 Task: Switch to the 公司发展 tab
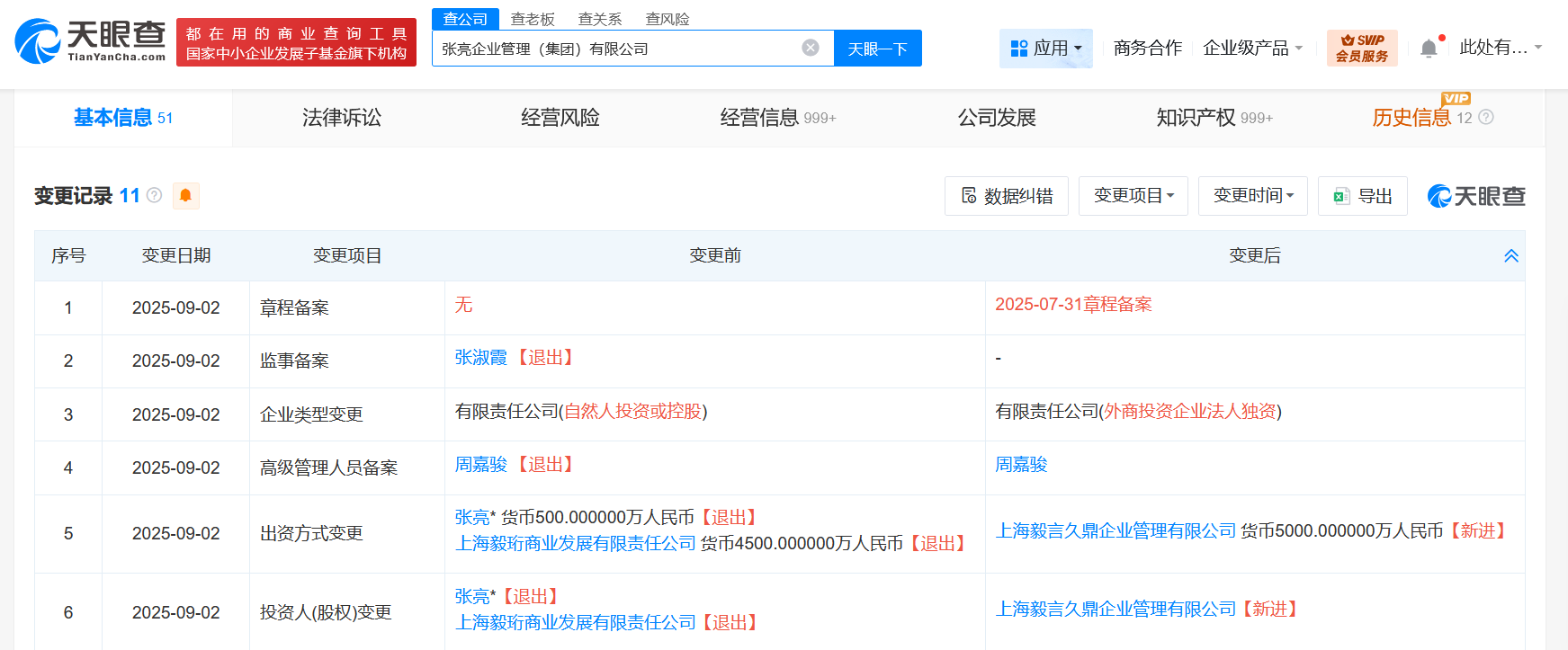[x=997, y=118]
